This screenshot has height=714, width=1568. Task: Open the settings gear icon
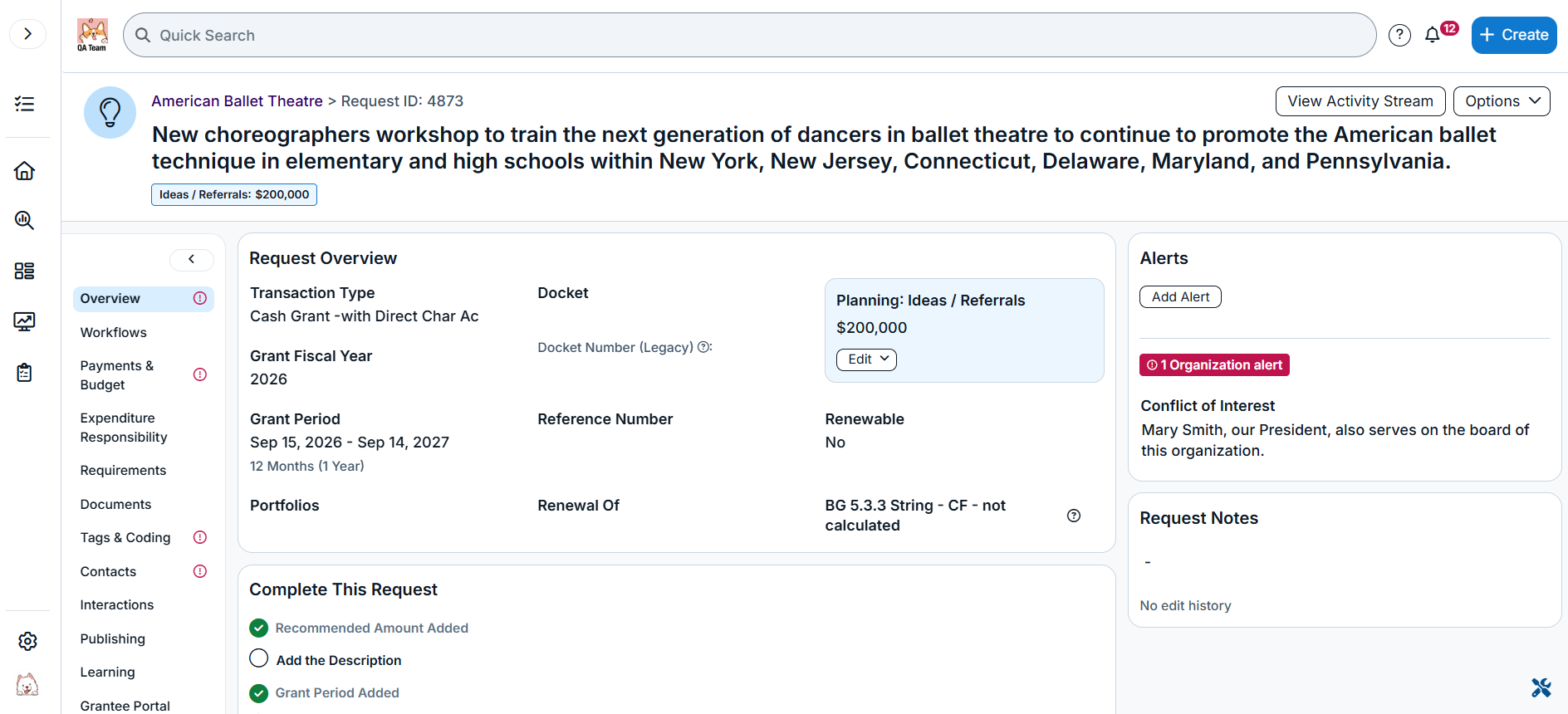27,641
